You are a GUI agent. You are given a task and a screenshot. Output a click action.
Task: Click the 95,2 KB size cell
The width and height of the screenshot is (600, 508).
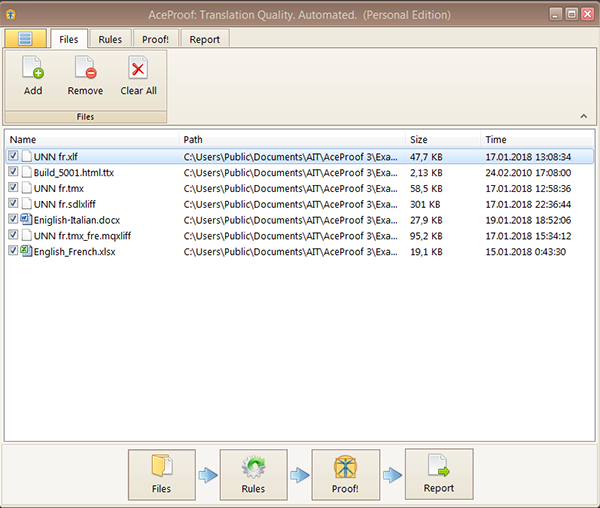tap(426, 236)
